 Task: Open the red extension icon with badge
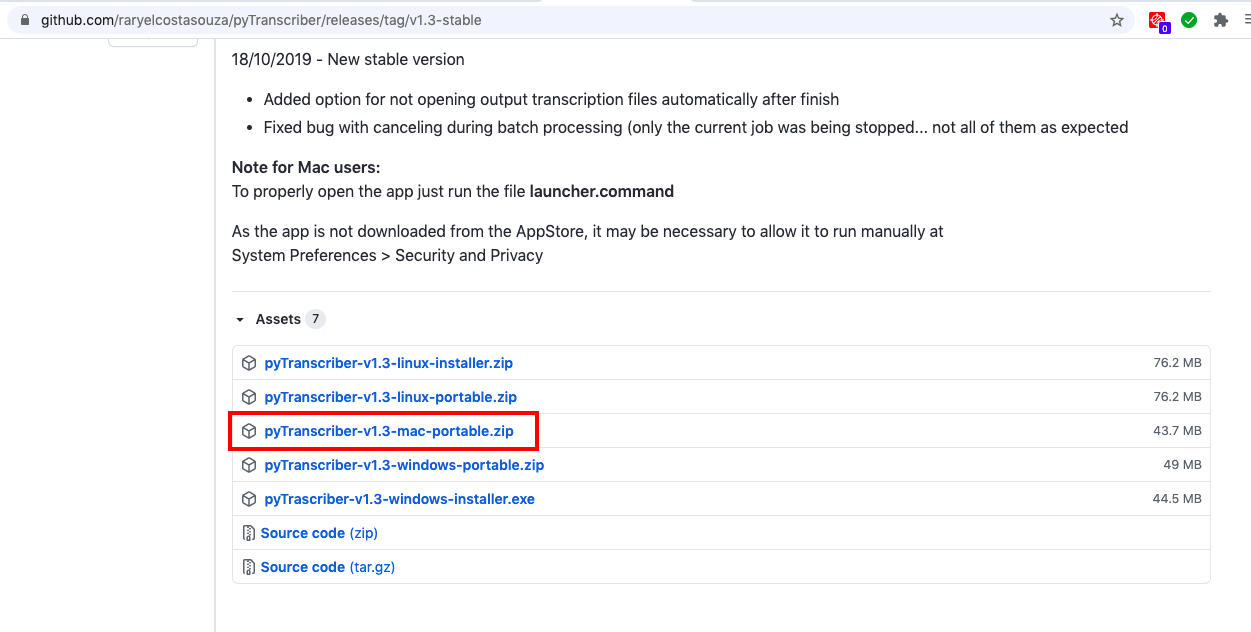click(1159, 21)
